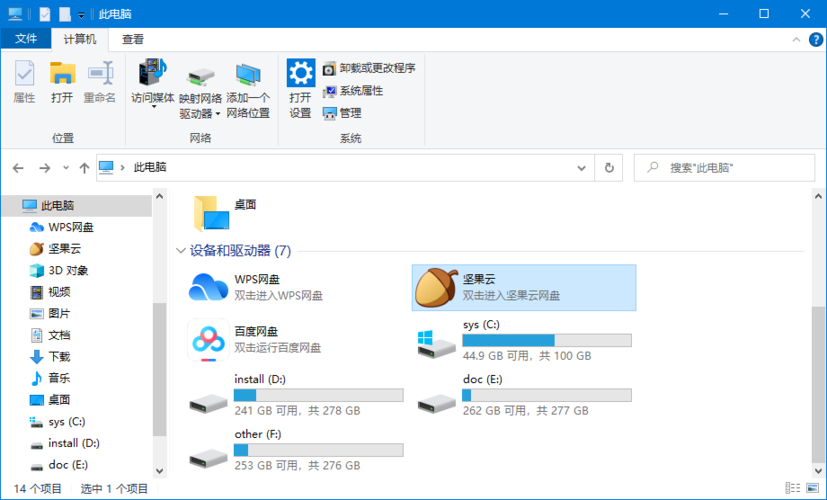Click 系统属性 in ribbon
The height and width of the screenshot is (500, 827).
[x=353, y=91]
